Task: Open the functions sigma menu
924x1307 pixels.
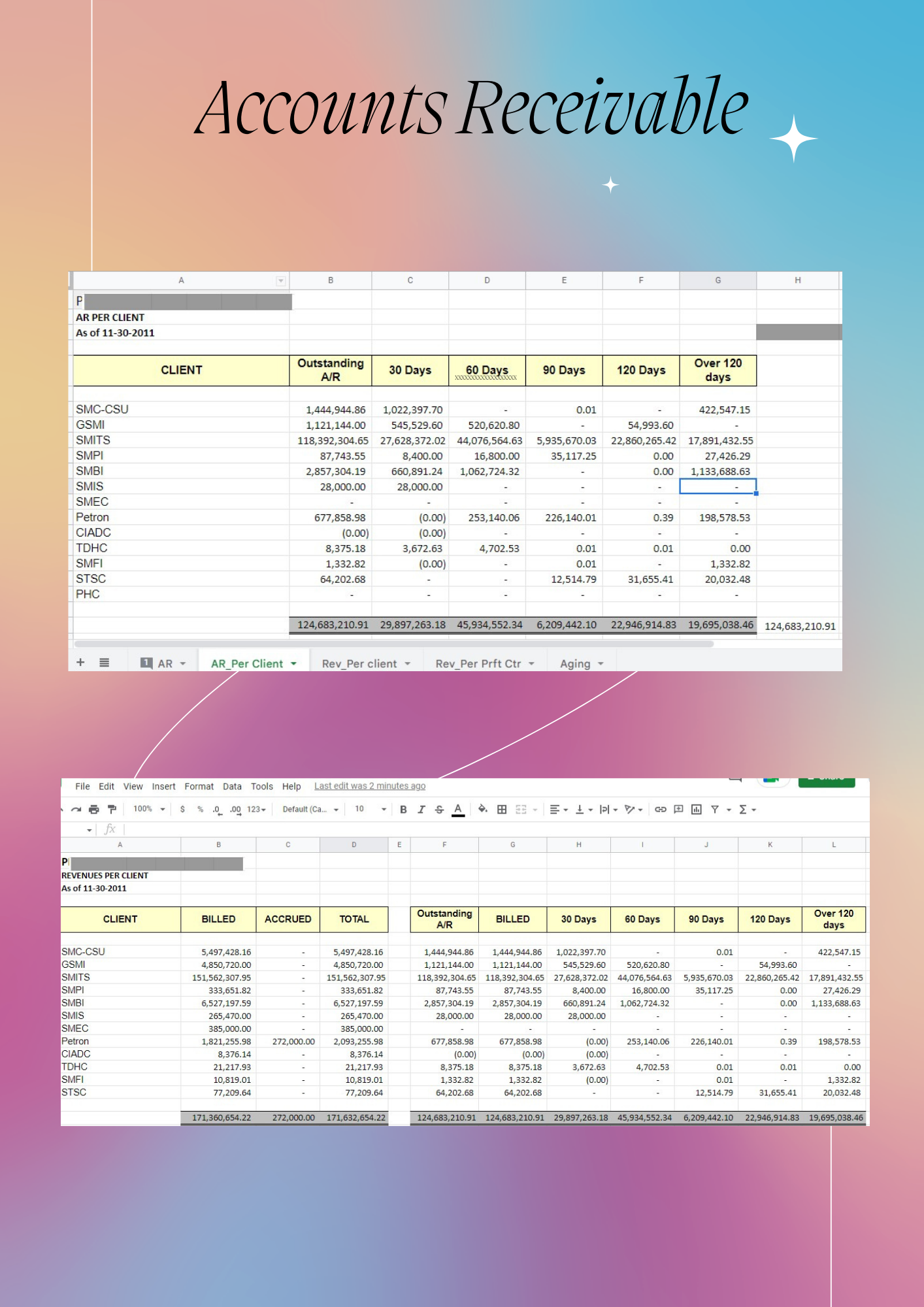Action: (747, 810)
